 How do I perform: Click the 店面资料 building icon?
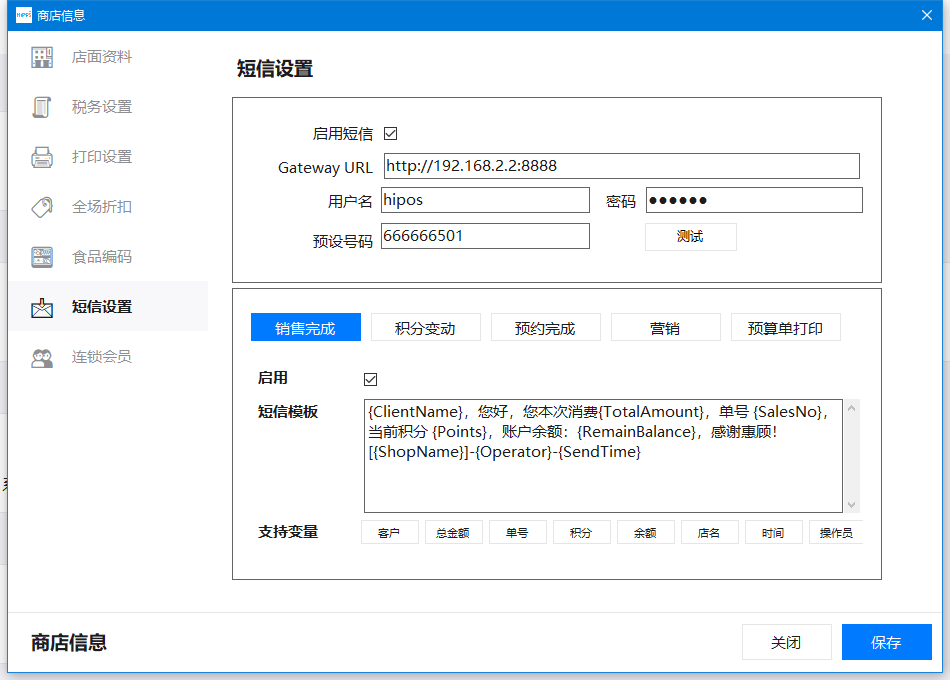tap(42, 57)
